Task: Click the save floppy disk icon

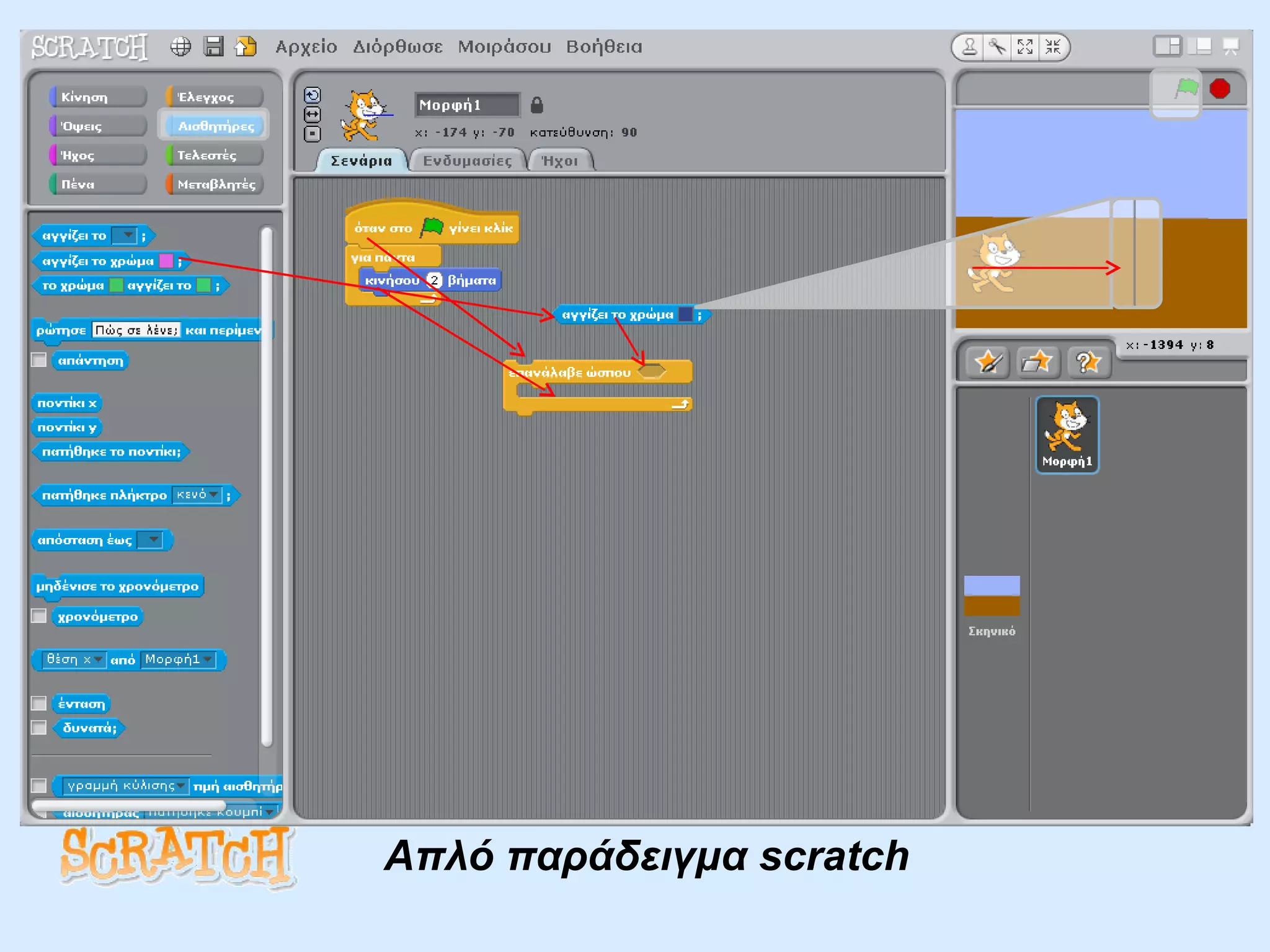Action: click(x=213, y=46)
